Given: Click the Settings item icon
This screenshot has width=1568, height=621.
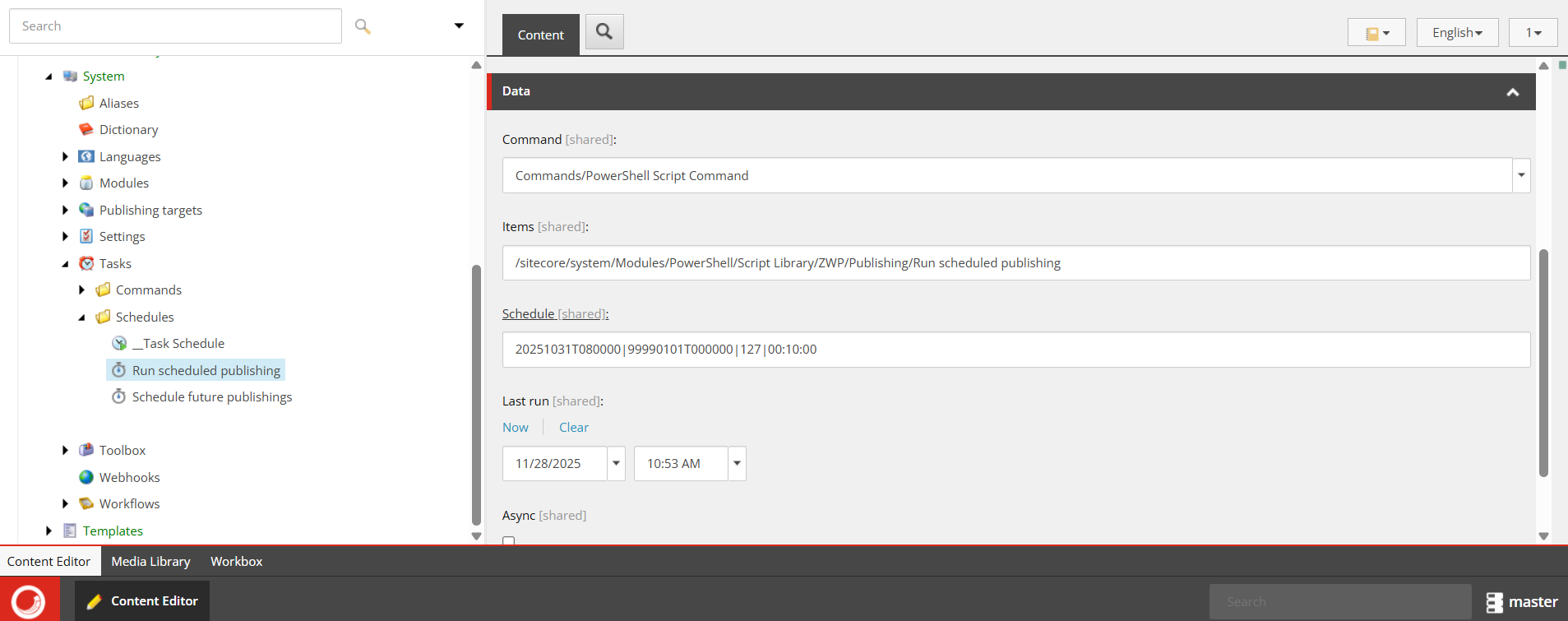Looking at the screenshot, I should [x=86, y=236].
